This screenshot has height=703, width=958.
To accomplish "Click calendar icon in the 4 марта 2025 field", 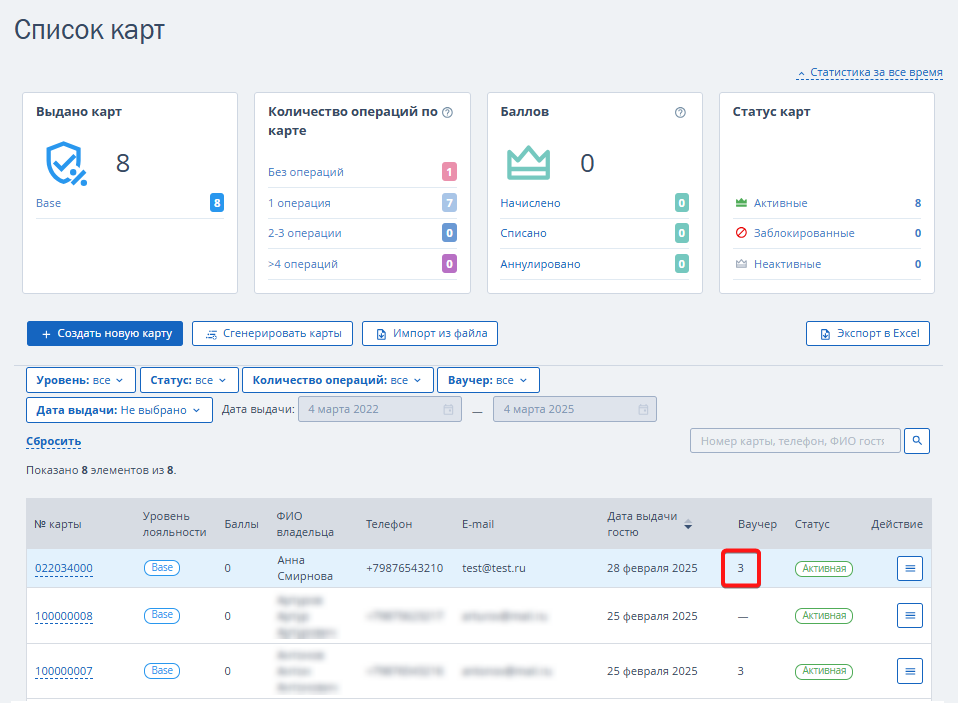I will point(643,409).
